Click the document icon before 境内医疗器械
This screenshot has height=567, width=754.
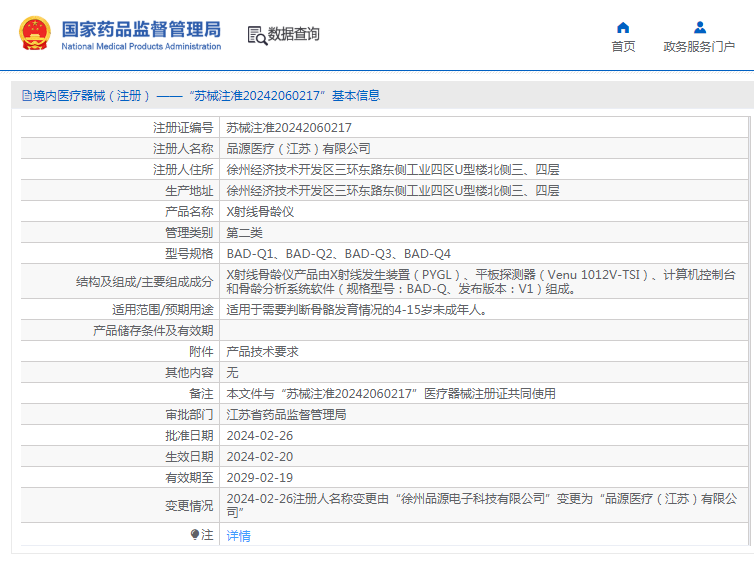click(x=27, y=96)
